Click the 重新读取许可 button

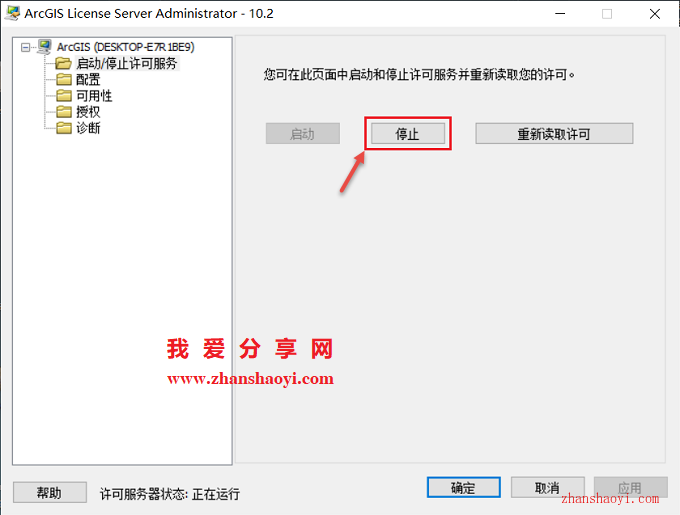pyautogui.click(x=554, y=134)
